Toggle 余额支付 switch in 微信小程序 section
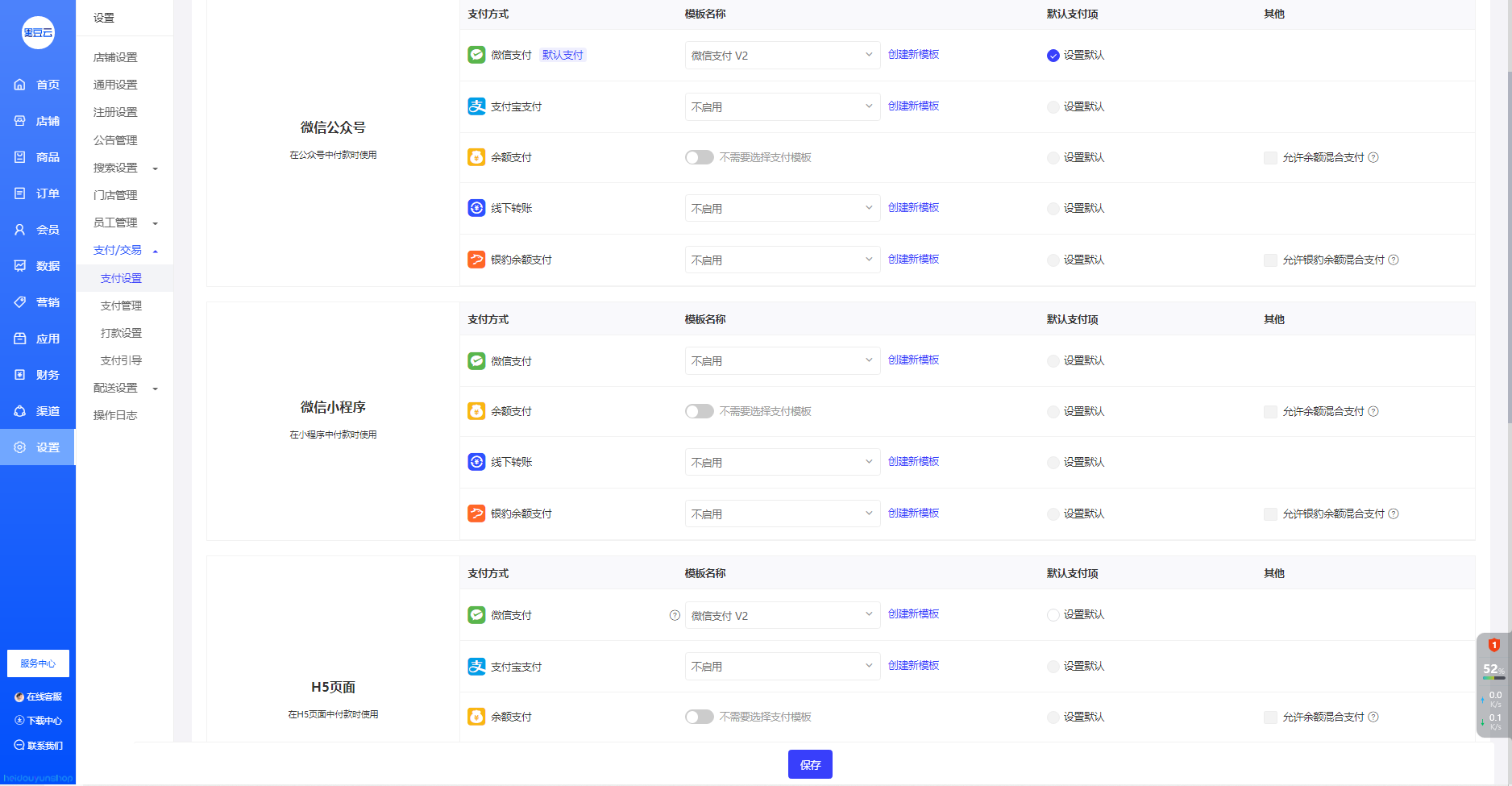This screenshot has height=786, width=1512. pyautogui.click(x=699, y=411)
